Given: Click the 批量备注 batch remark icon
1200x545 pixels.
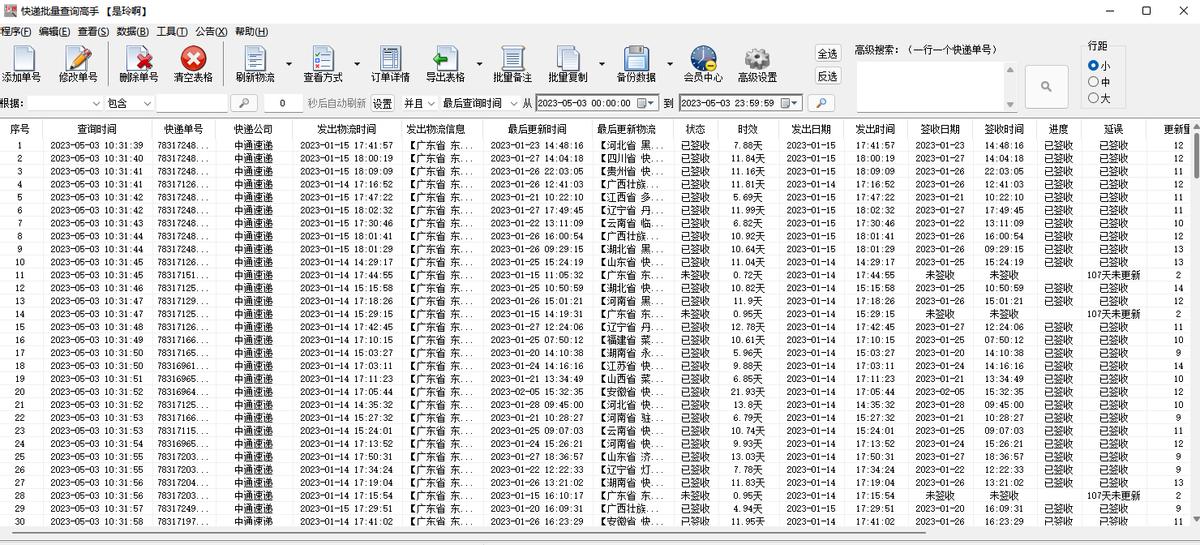Looking at the screenshot, I should 512,58.
